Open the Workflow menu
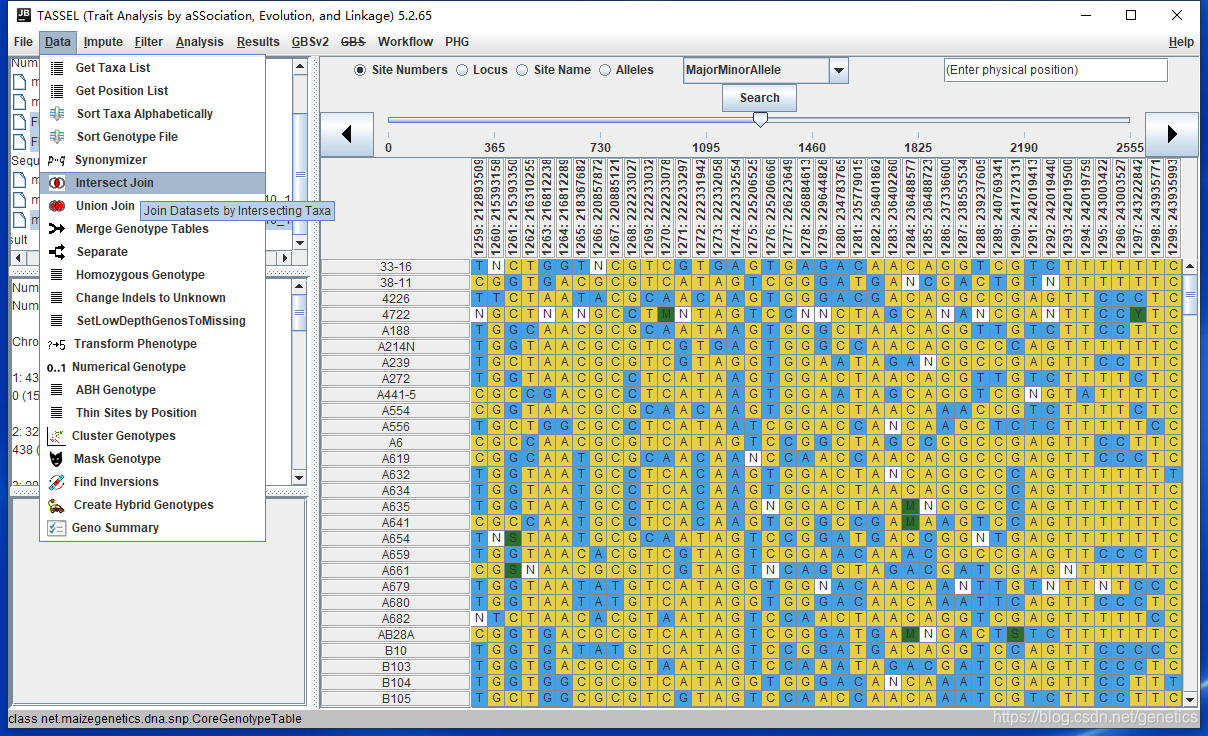The image size is (1208, 736). click(x=405, y=42)
